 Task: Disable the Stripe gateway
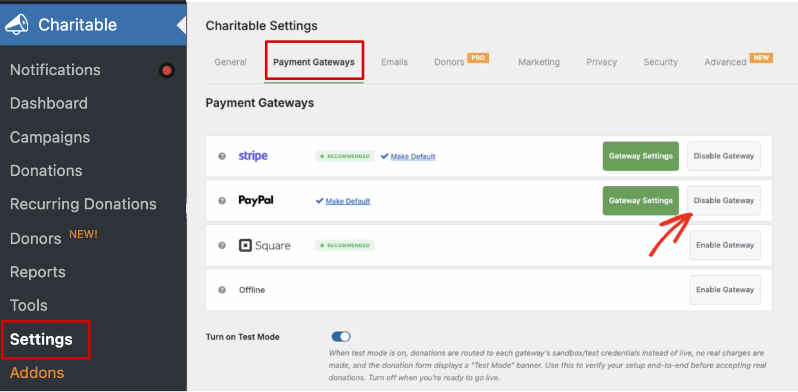pos(724,156)
